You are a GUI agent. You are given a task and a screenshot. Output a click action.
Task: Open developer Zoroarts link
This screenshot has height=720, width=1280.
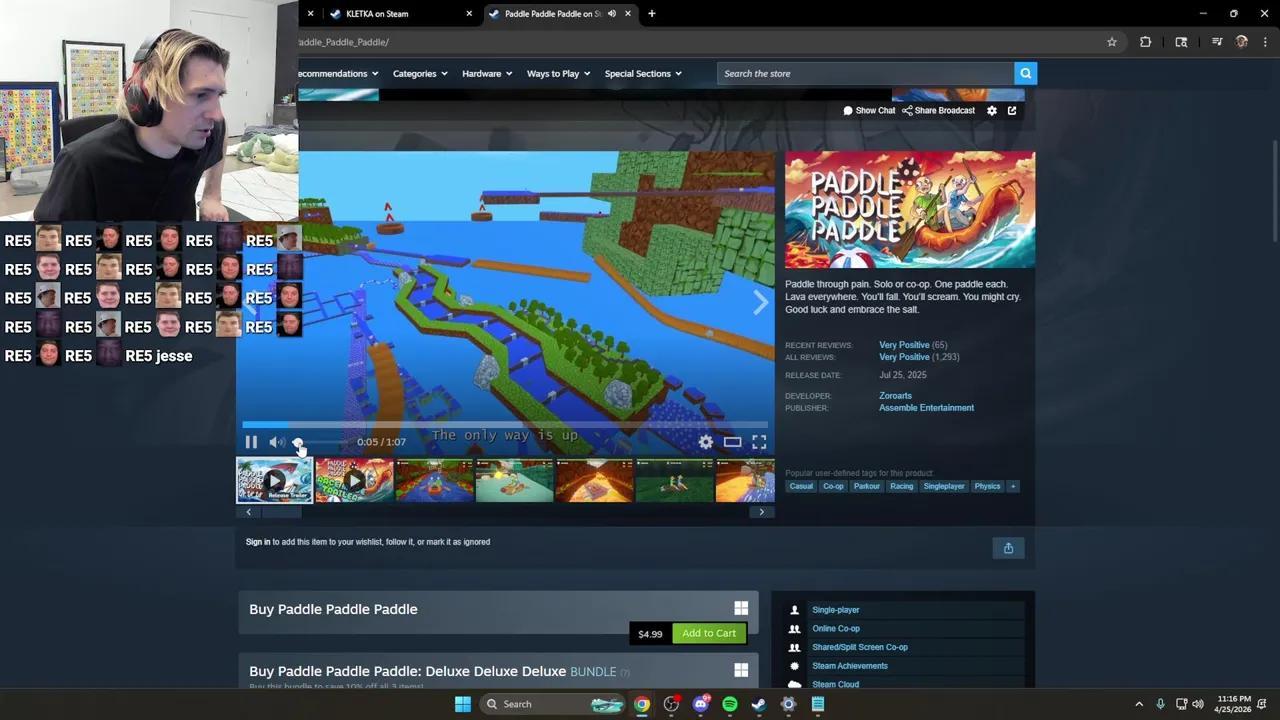click(895, 396)
